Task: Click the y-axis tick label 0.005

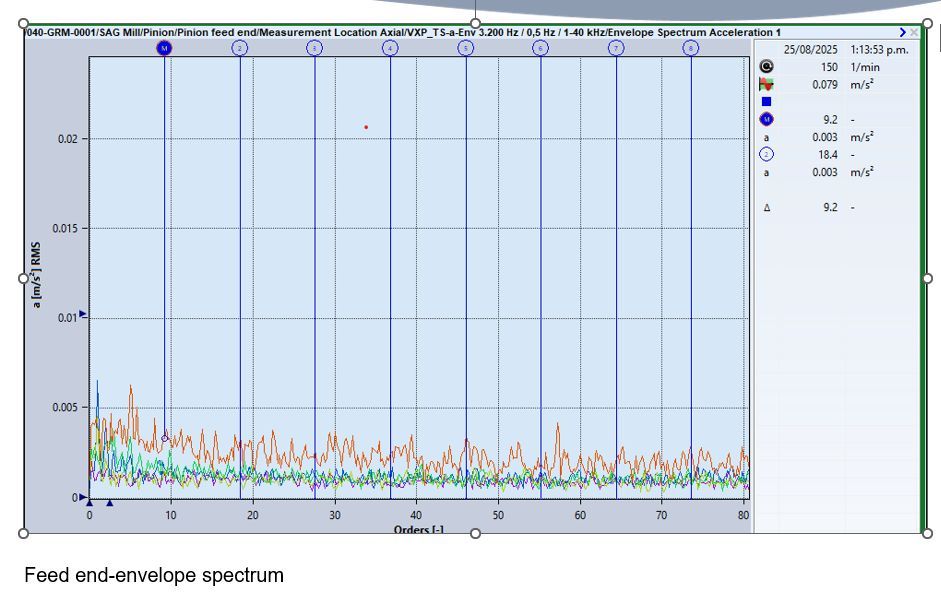Action: pos(65,408)
